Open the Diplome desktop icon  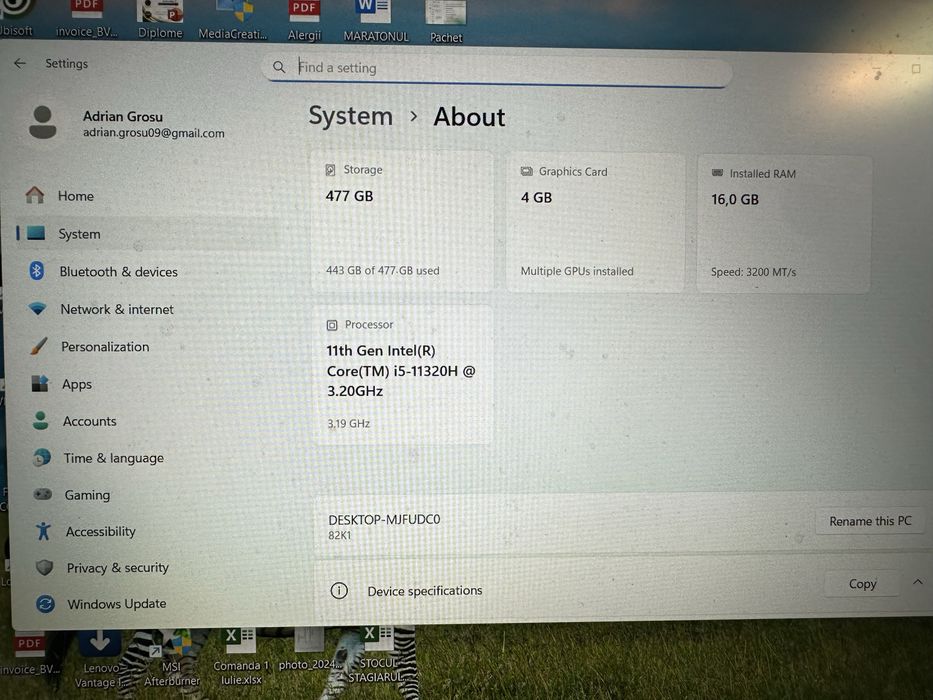click(x=160, y=19)
